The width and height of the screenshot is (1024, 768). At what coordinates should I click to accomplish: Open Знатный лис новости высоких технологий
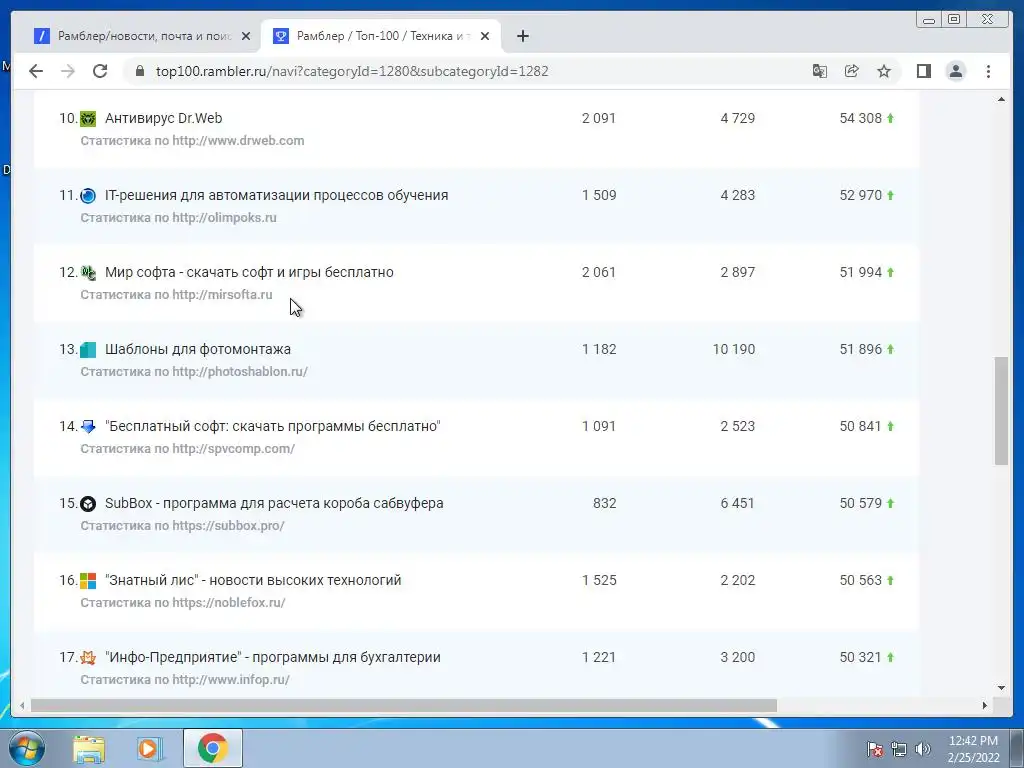pos(253,581)
